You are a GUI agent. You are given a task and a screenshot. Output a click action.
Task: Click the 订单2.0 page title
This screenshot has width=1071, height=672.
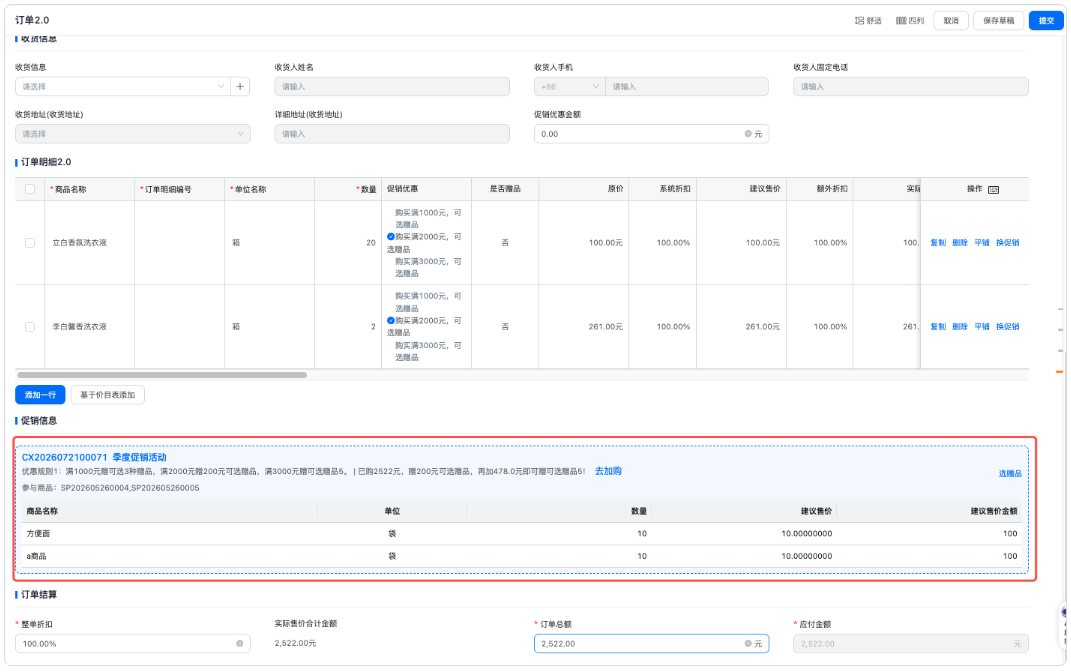pos(32,20)
